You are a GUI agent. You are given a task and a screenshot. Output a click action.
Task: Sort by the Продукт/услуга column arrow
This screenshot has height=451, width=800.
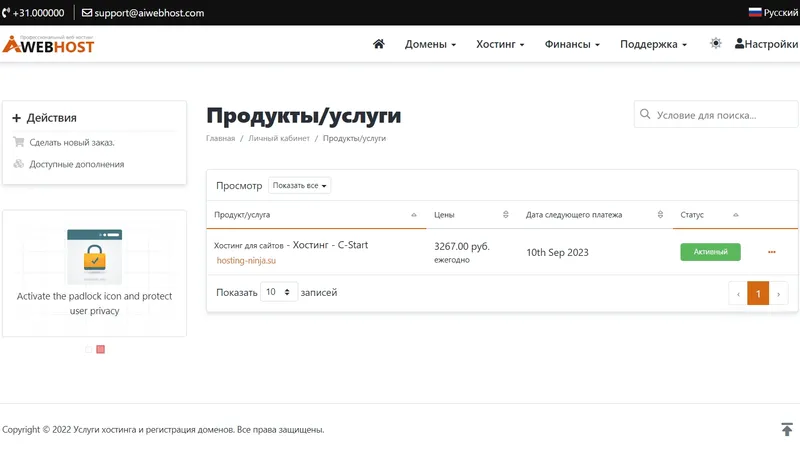[414, 215]
